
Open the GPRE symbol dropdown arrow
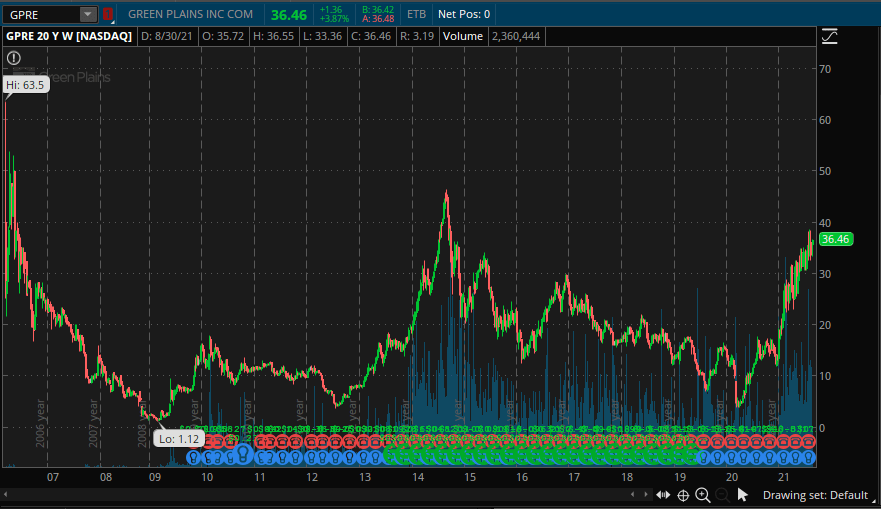point(88,15)
